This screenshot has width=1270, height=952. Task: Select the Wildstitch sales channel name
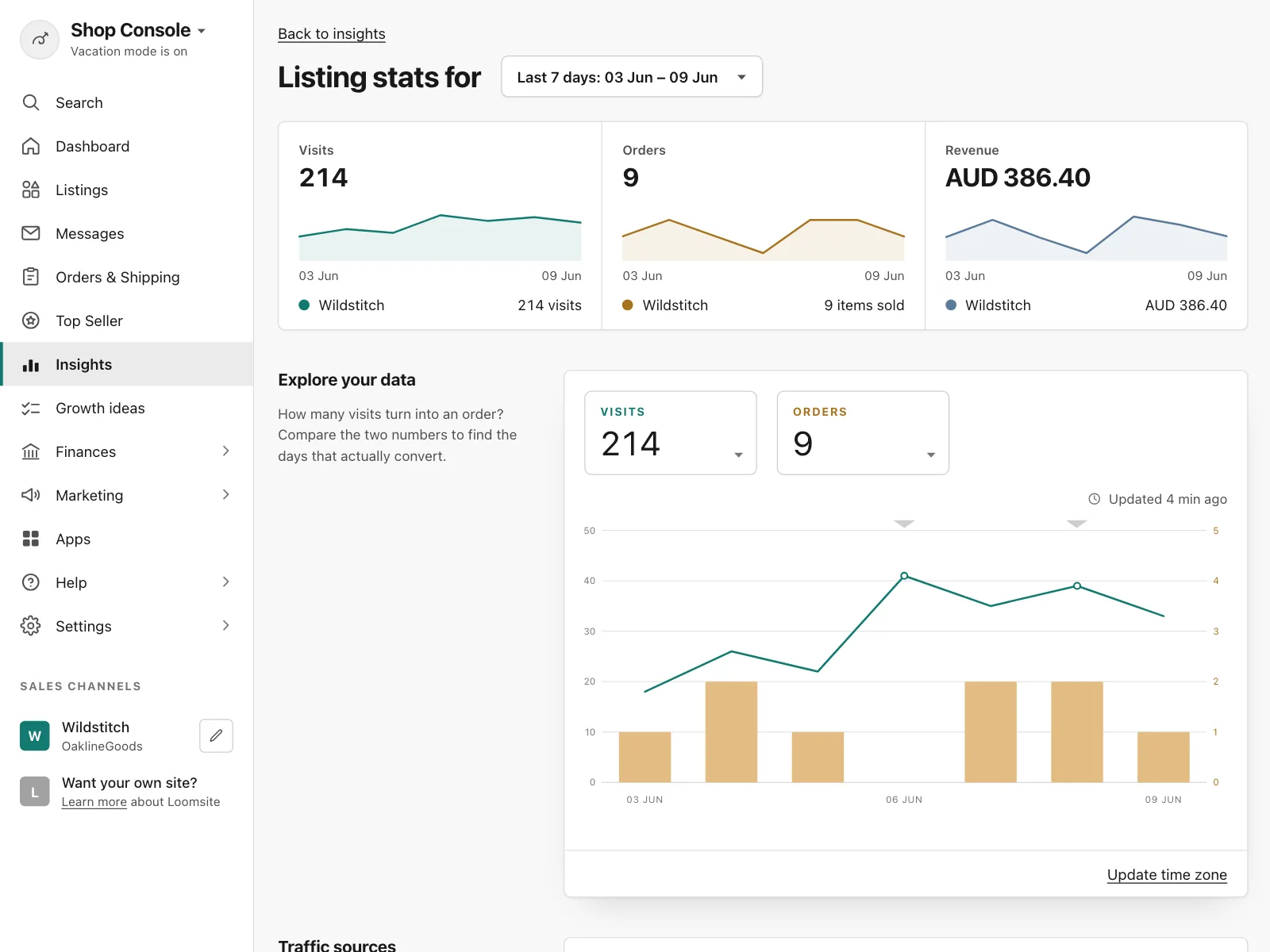pyautogui.click(x=96, y=727)
